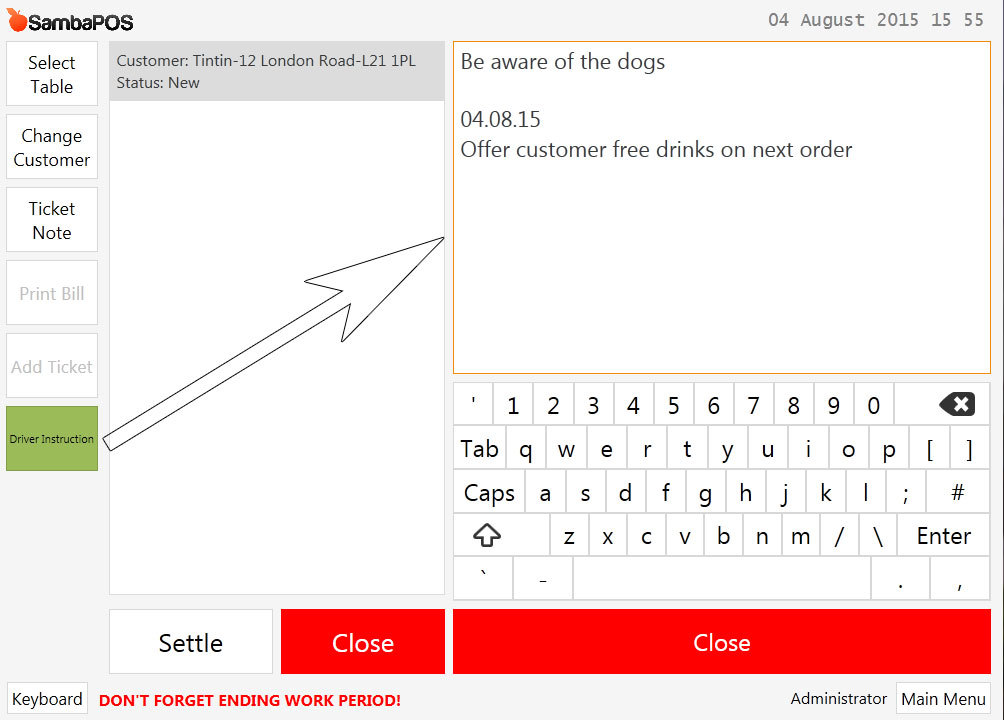Tap the 7 key
The height and width of the screenshot is (720, 1004).
pos(753,404)
